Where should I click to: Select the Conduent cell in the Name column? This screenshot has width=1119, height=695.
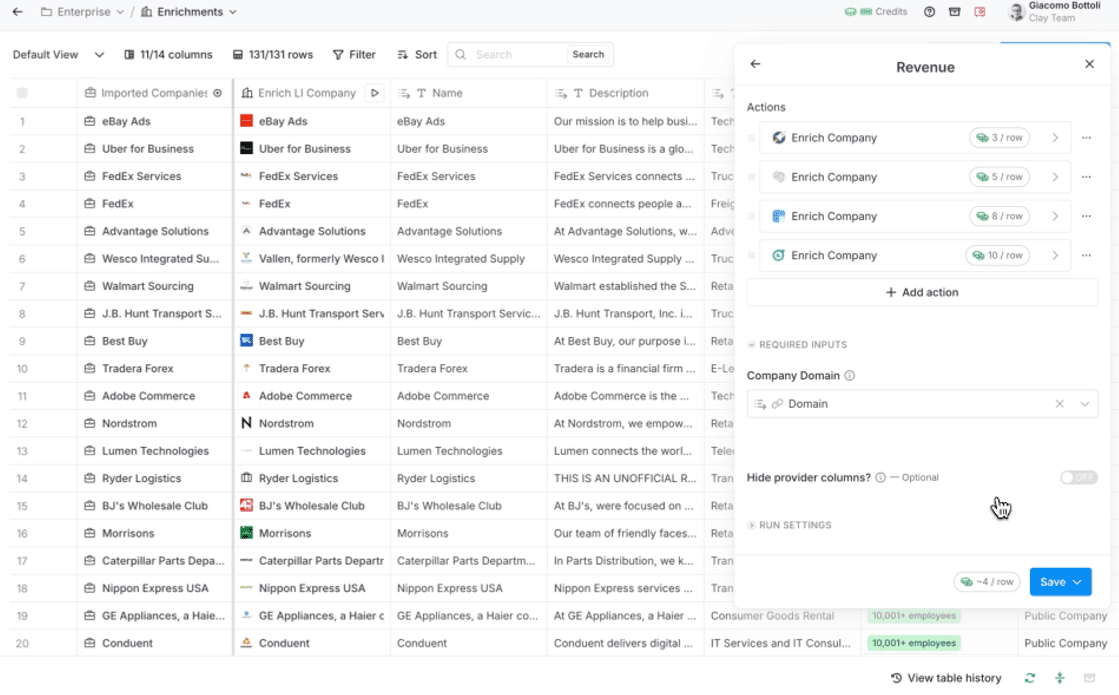(468, 643)
